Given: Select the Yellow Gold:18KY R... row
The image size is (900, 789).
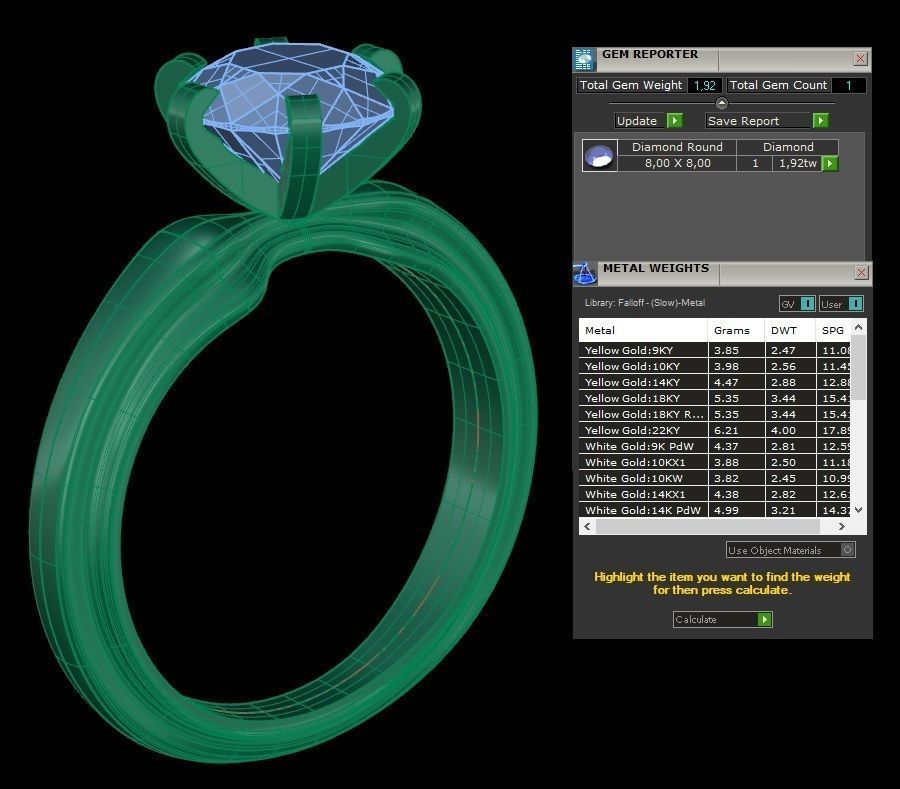Looking at the screenshot, I should (x=715, y=414).
